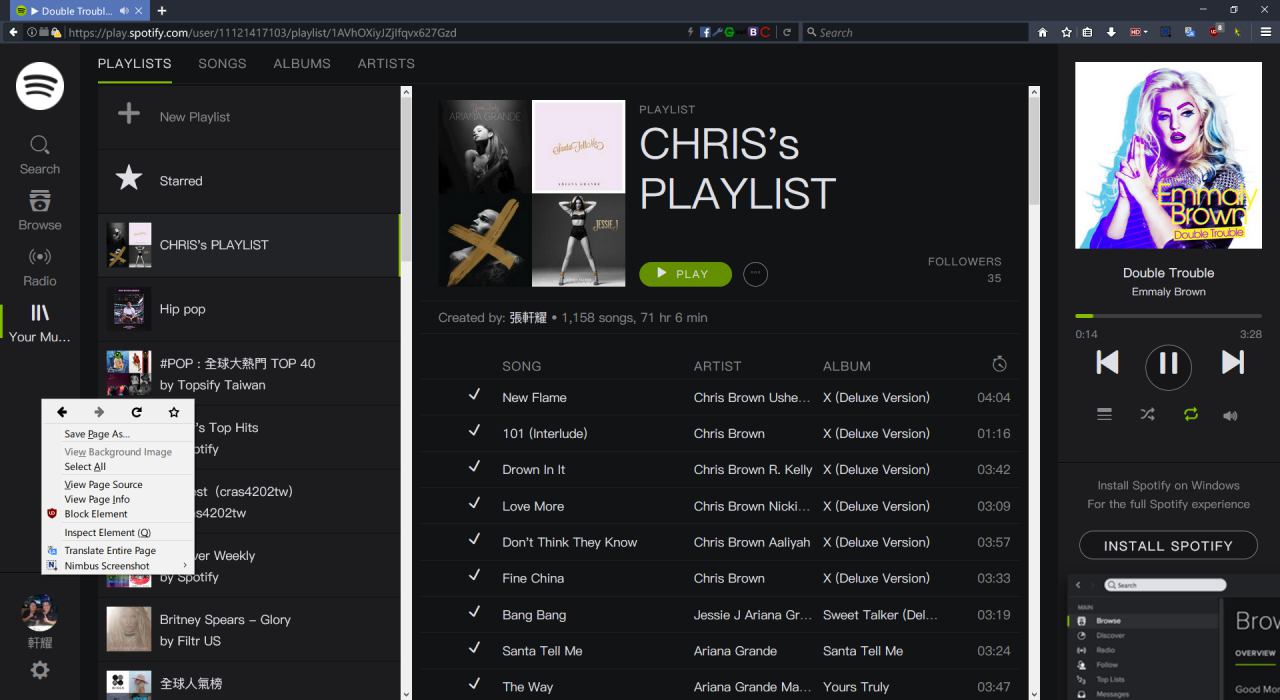Screen dimensions: 1280x700
Task: Click the Spotify logo in the sidebar
Action: click(40, 86)
